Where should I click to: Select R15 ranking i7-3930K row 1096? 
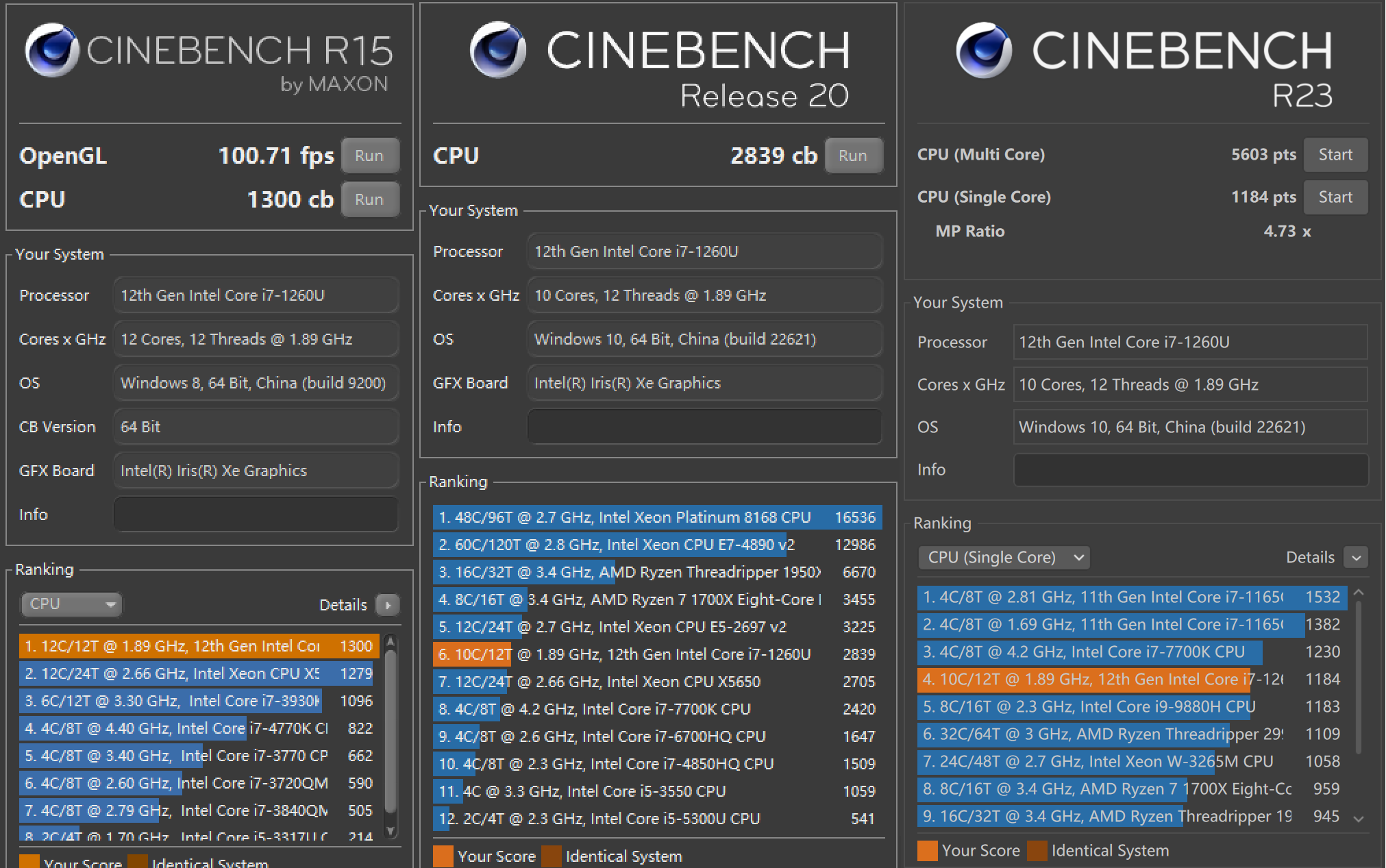click(x=199, y=701)
